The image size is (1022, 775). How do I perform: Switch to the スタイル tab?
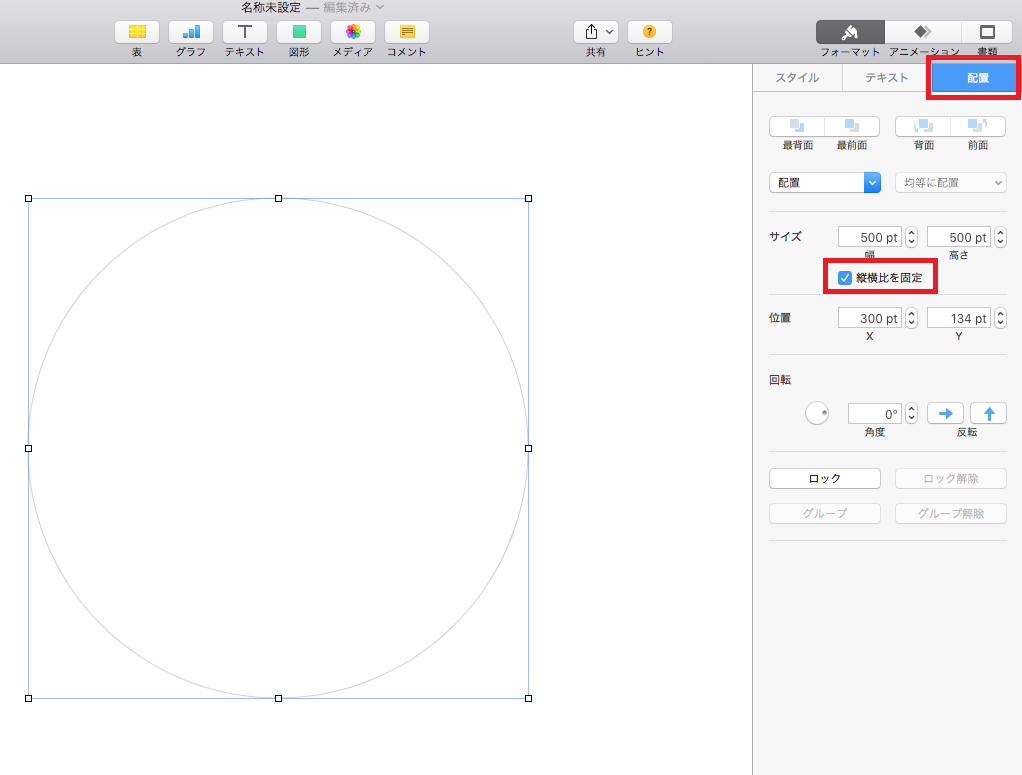[797, 78]
